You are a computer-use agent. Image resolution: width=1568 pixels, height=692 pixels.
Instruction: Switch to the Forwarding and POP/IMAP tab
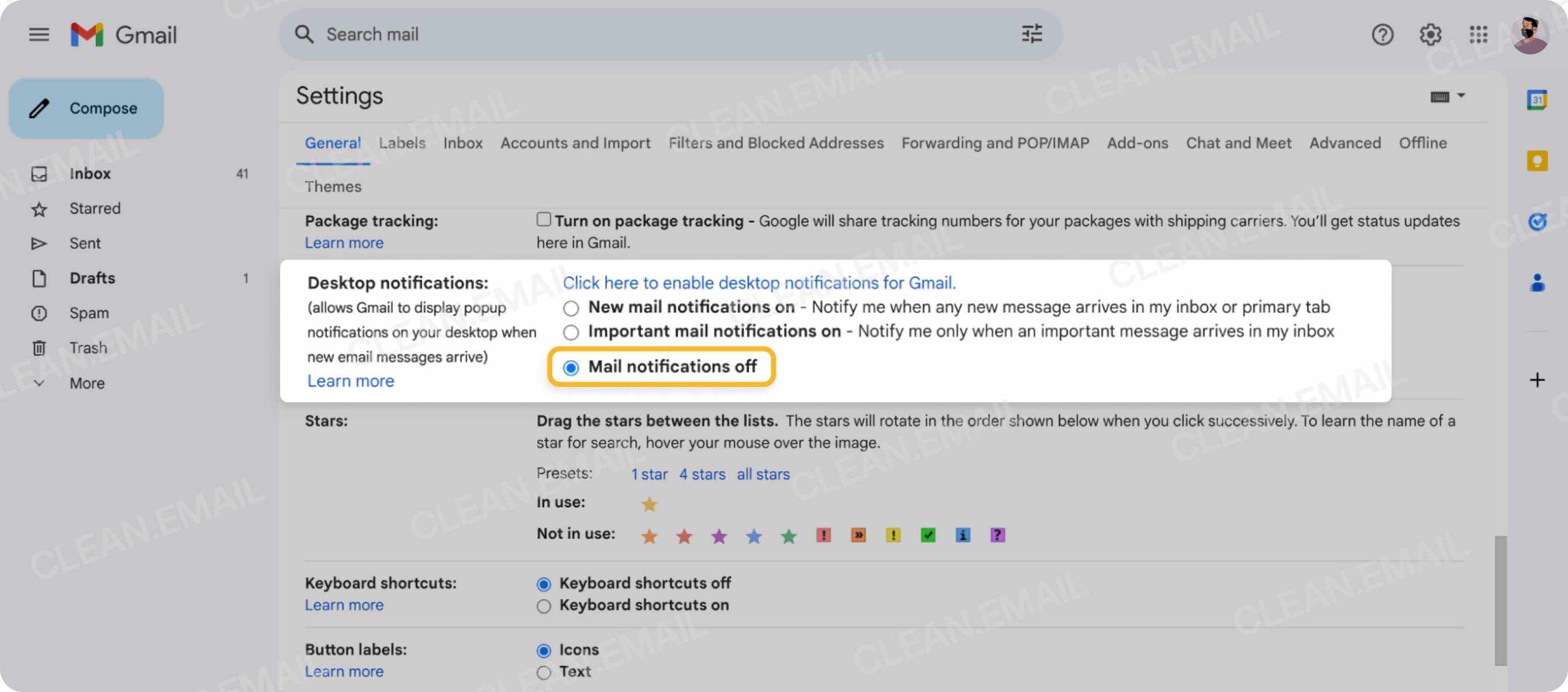[x=996, y=142]
